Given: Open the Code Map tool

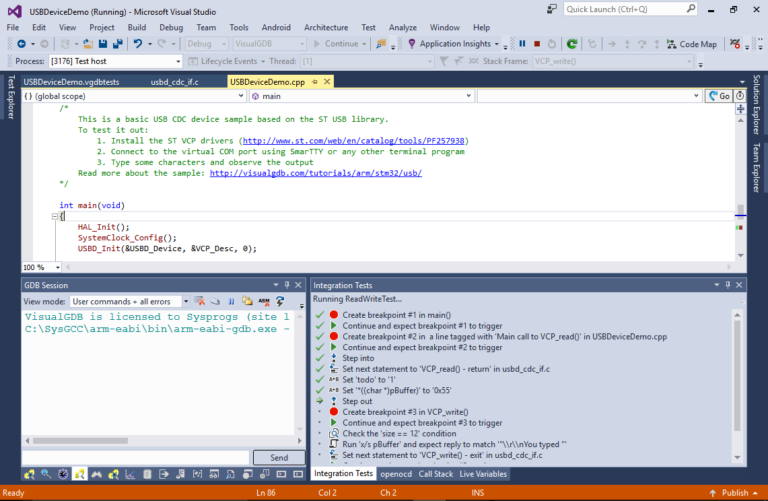Looking at the screenshot, I should tap(691, 44).
